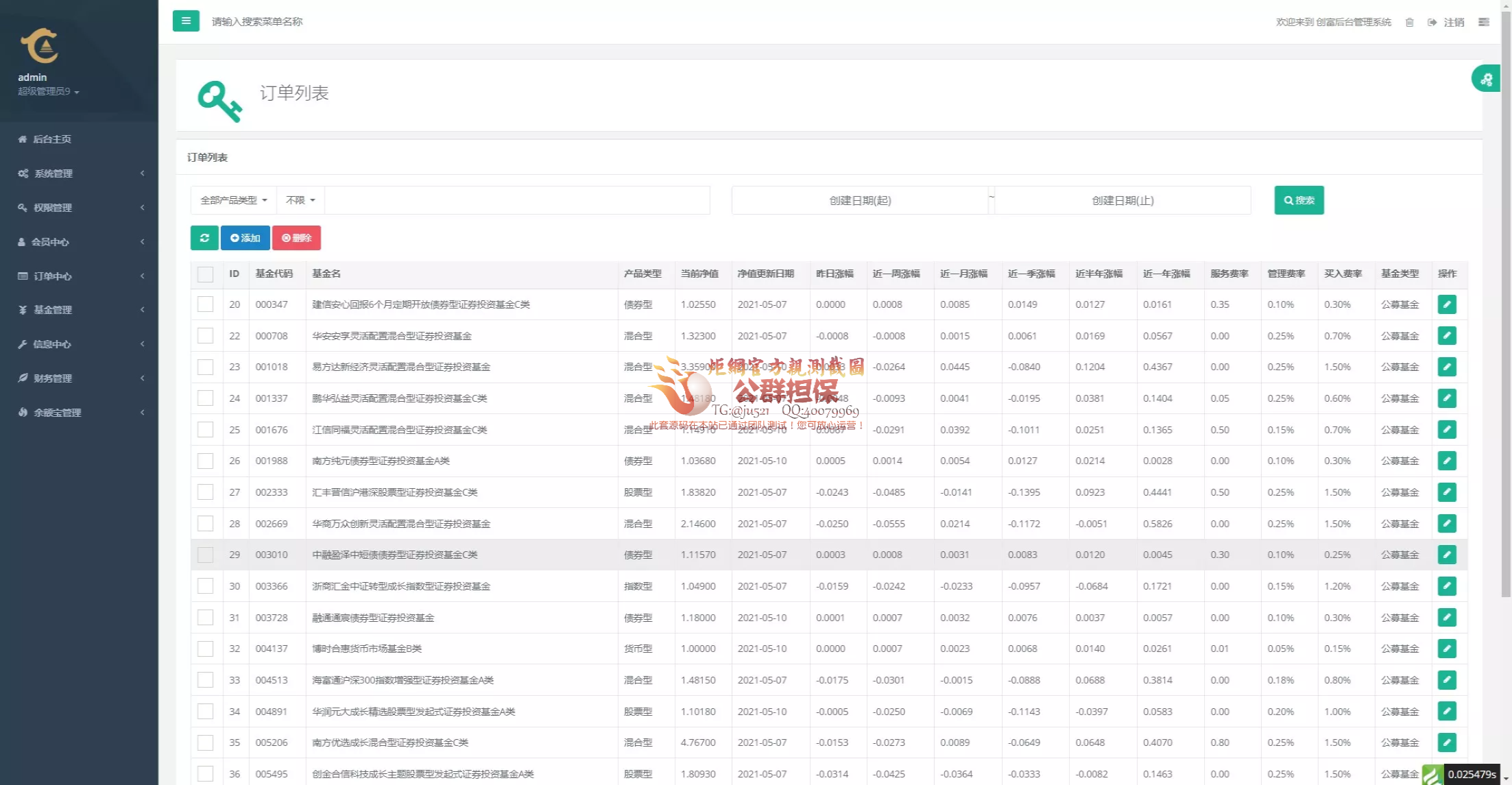Screen dimensions: 1512x785
Task: Click edit icon for row ID 29
Action: (1447, 555)
